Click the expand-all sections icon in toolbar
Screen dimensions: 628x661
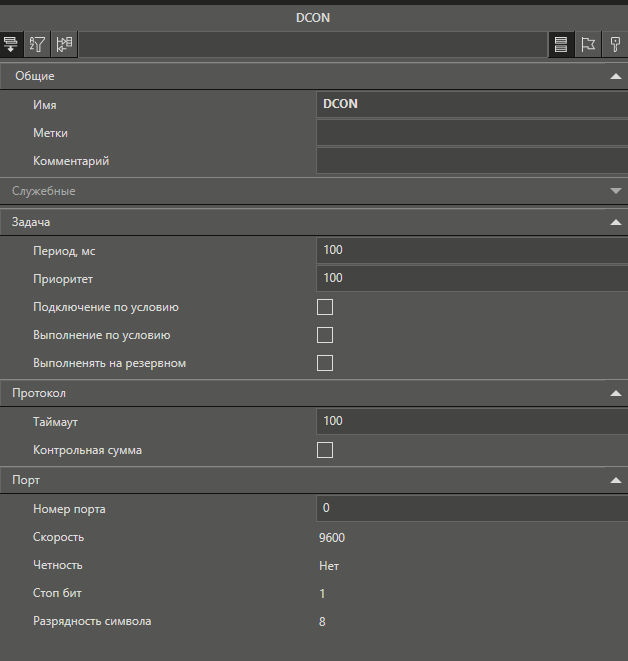click(12, 44)
